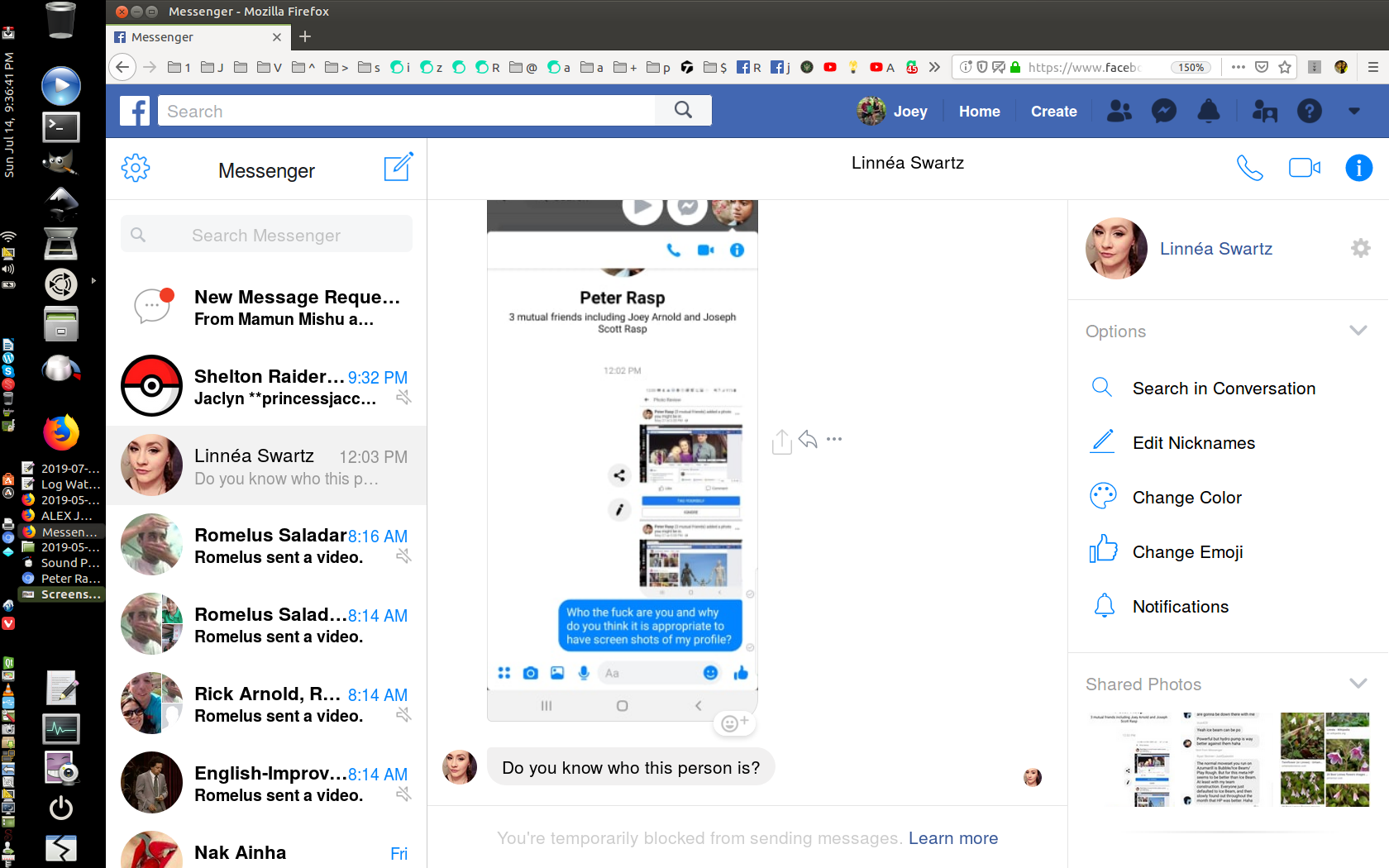Viewport: 1389px width, 868px height.
Task: Open the Create menu
Action: [1053, 111]
